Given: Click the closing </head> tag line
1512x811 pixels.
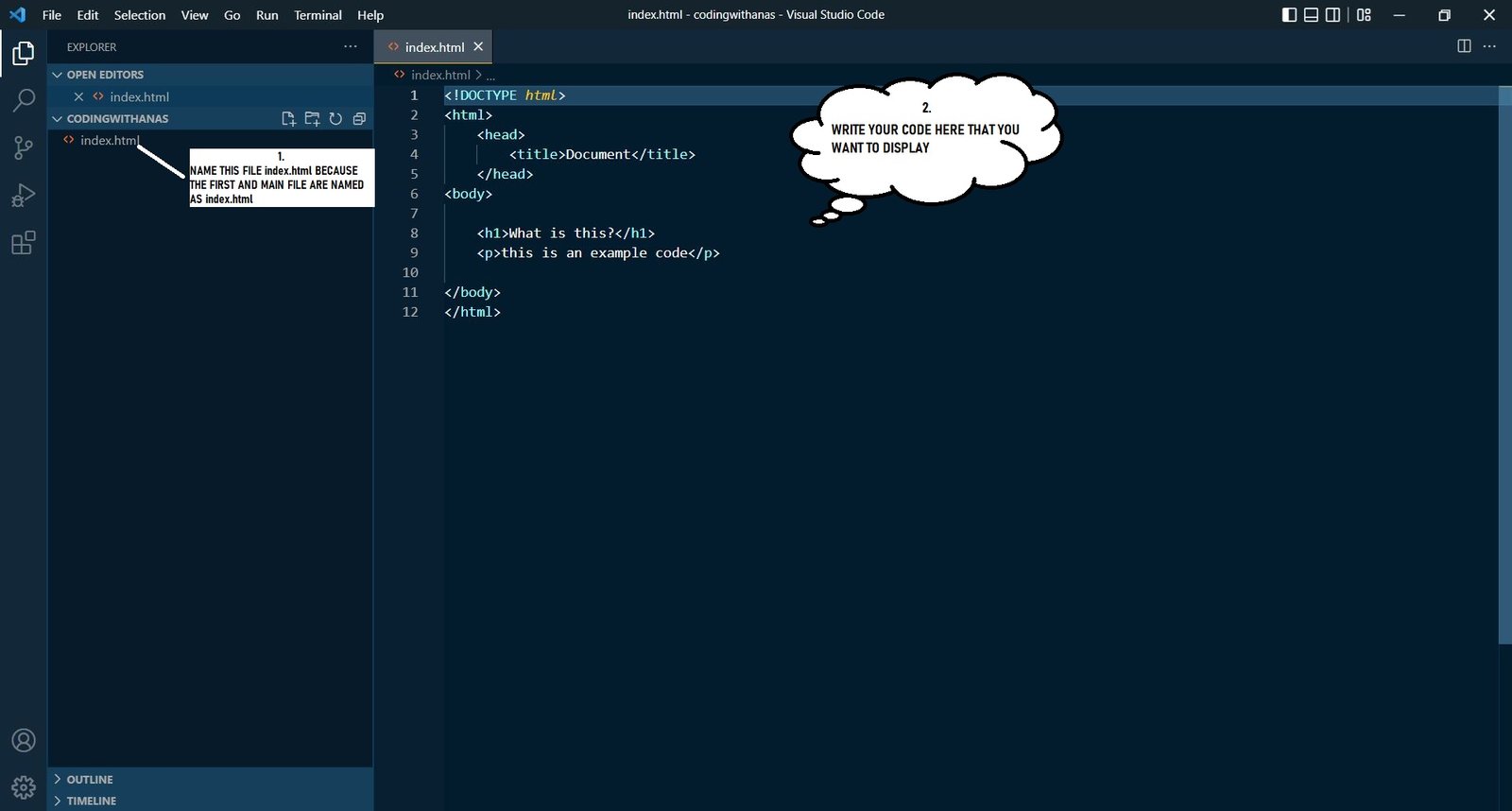Looking at the screenshot, I should [x=505, y=174].
